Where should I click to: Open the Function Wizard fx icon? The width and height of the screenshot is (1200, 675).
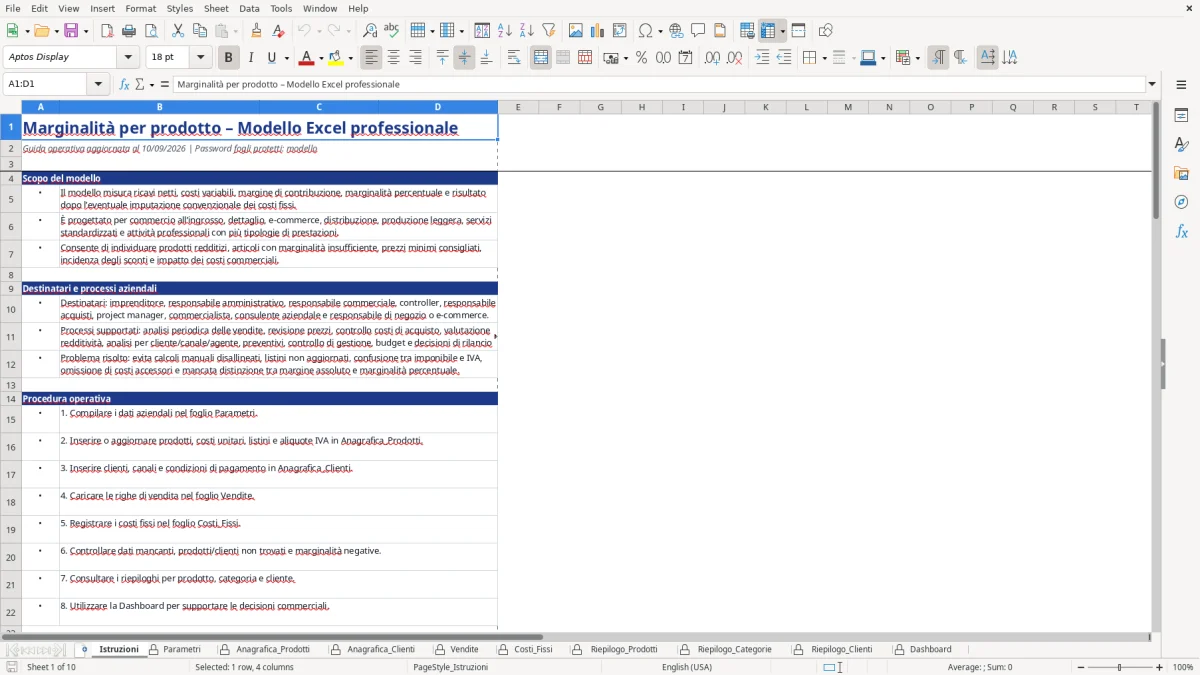[x=124, y=84]
